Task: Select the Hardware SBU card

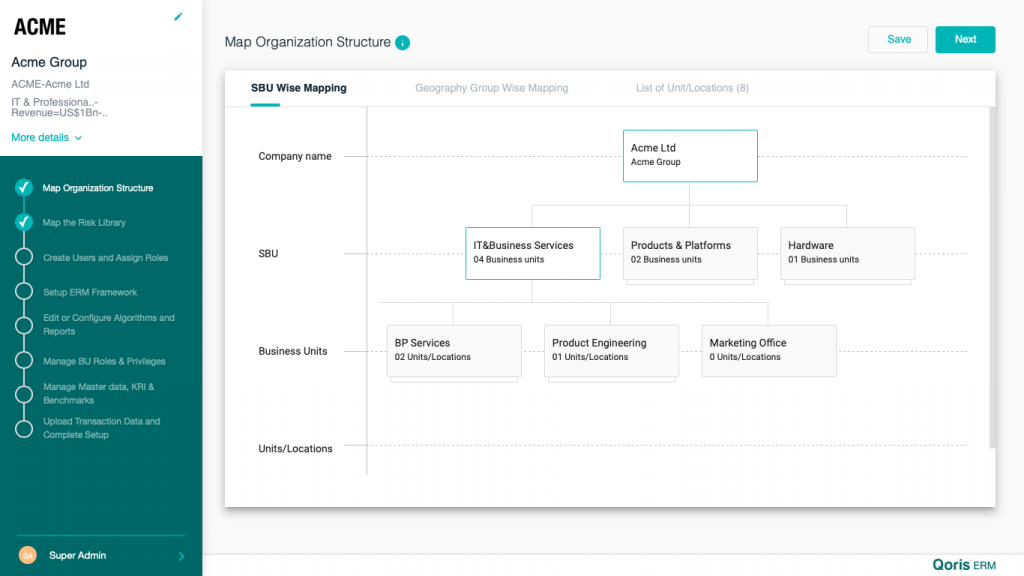Action: tap(848, 253)
